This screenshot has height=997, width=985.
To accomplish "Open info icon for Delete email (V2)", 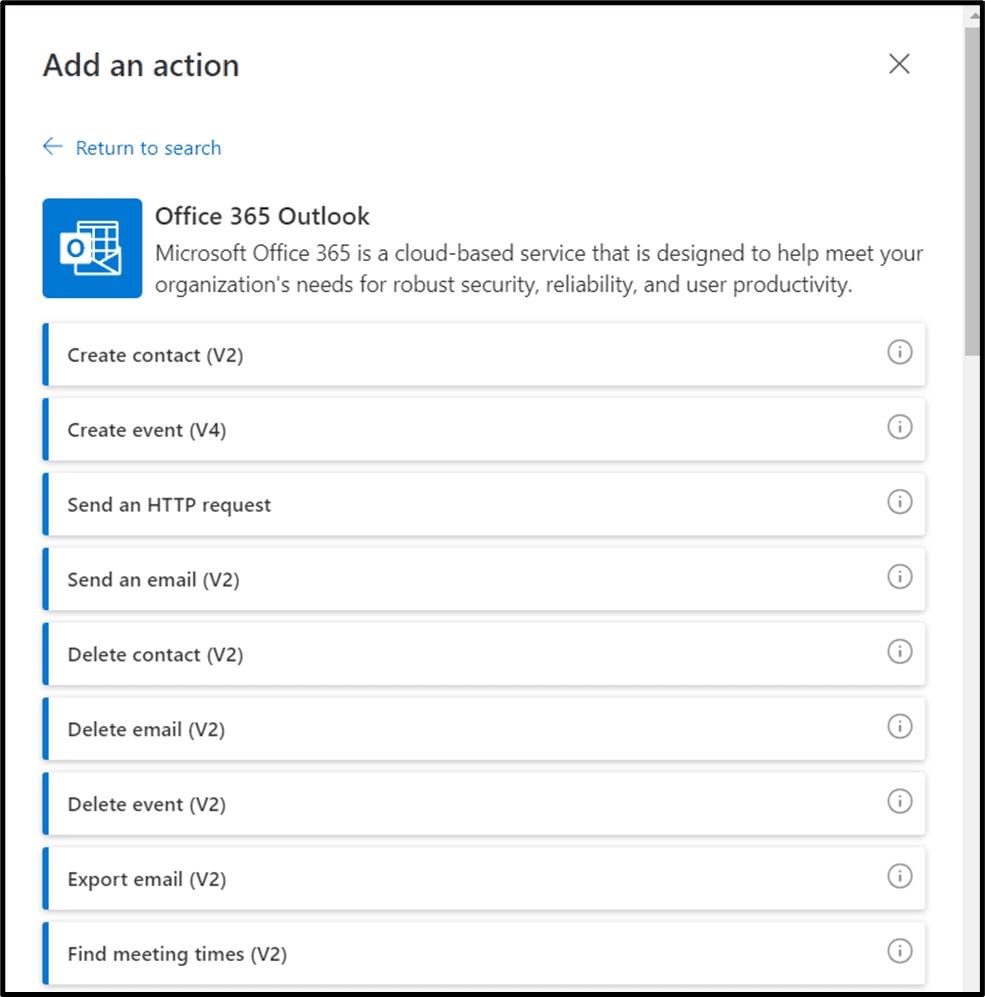I will (899, 727).
